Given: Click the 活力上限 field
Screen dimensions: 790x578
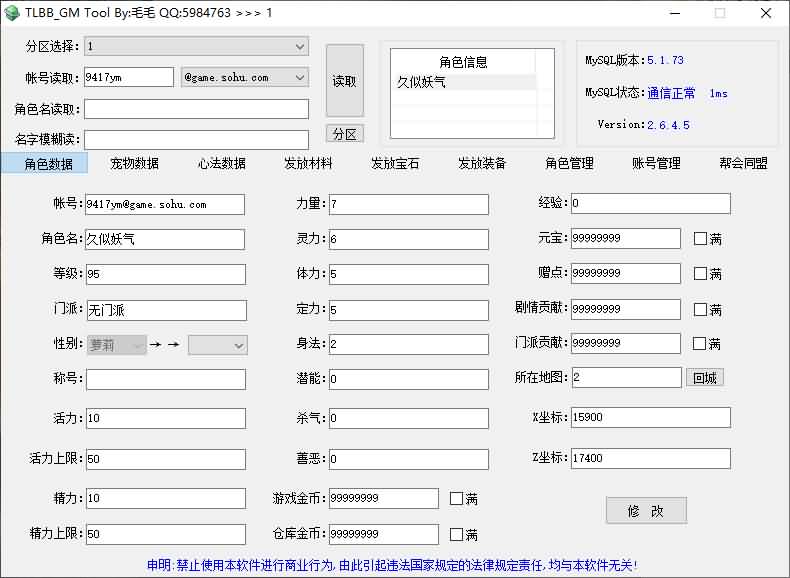Looking at the screenshot, I should pos(166,459).
